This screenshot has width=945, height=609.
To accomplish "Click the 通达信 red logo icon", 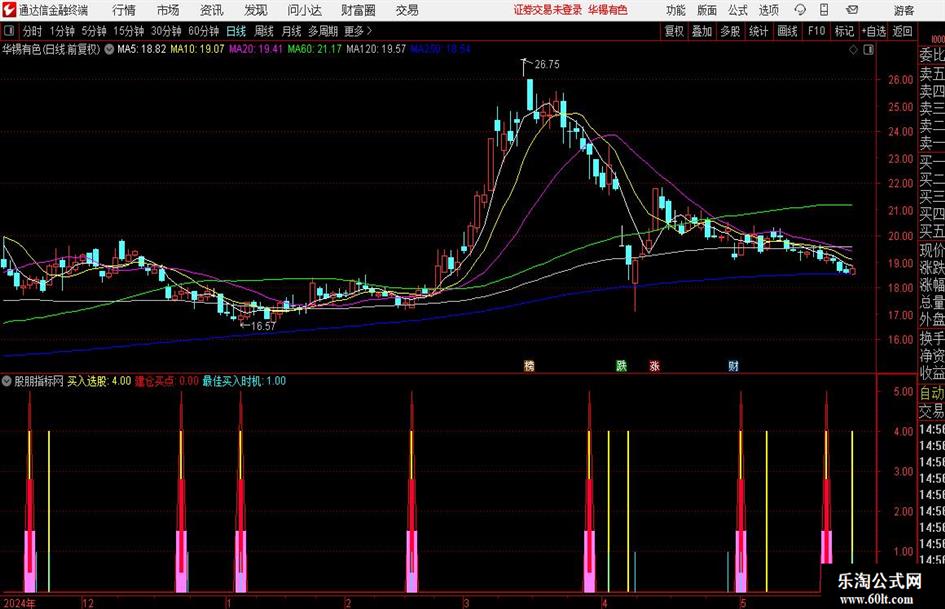I will [x=8, y=10].
